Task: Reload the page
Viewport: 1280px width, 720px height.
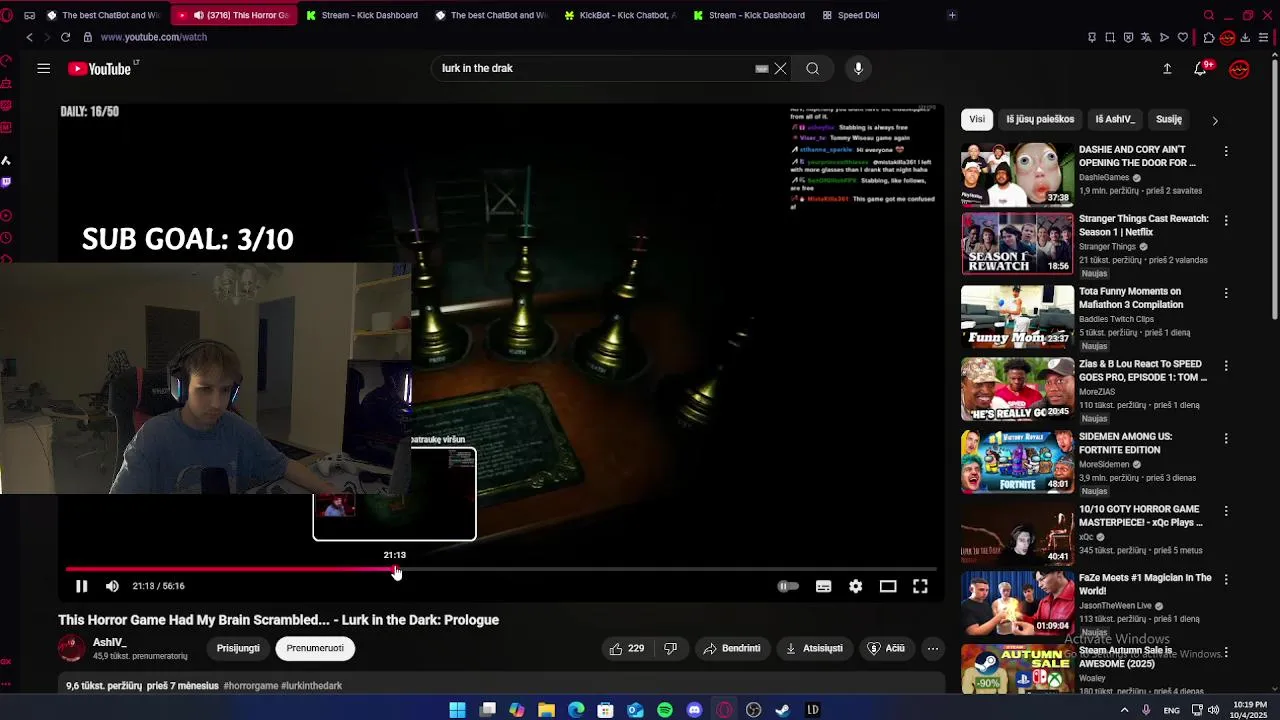Action: [x=65, y=37]
